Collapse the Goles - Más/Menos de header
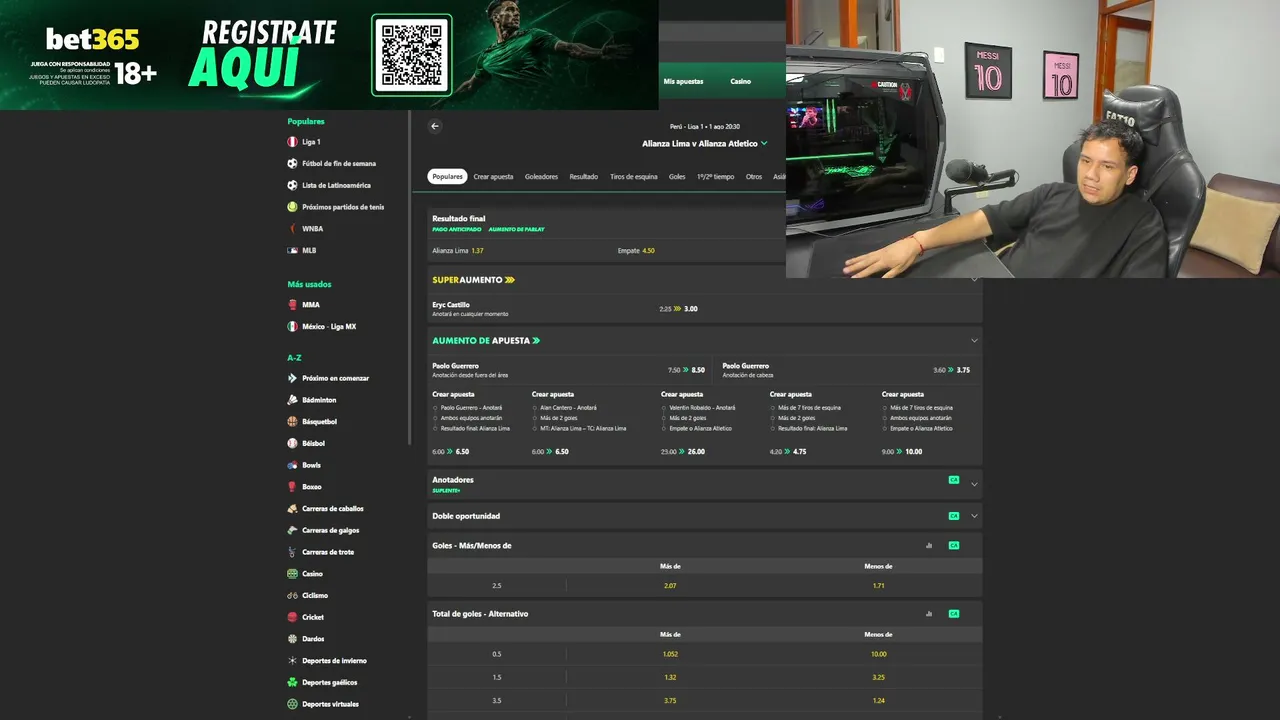The height and width of the screenshot is (720, 1280). pos(704,546)
